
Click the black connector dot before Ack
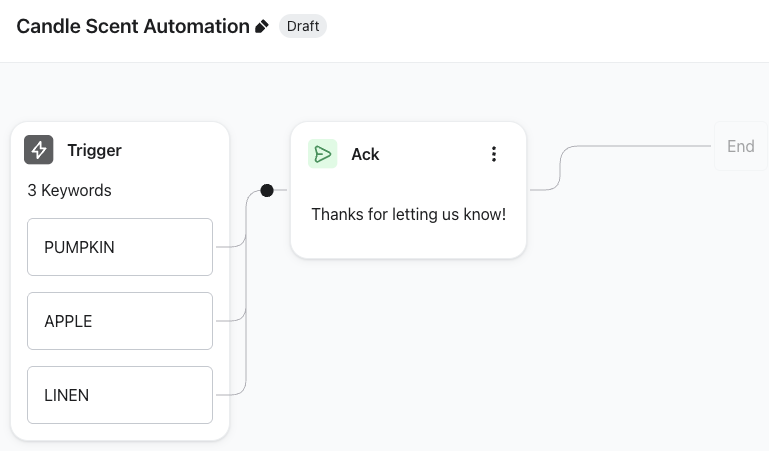click(x=267, y=190)
